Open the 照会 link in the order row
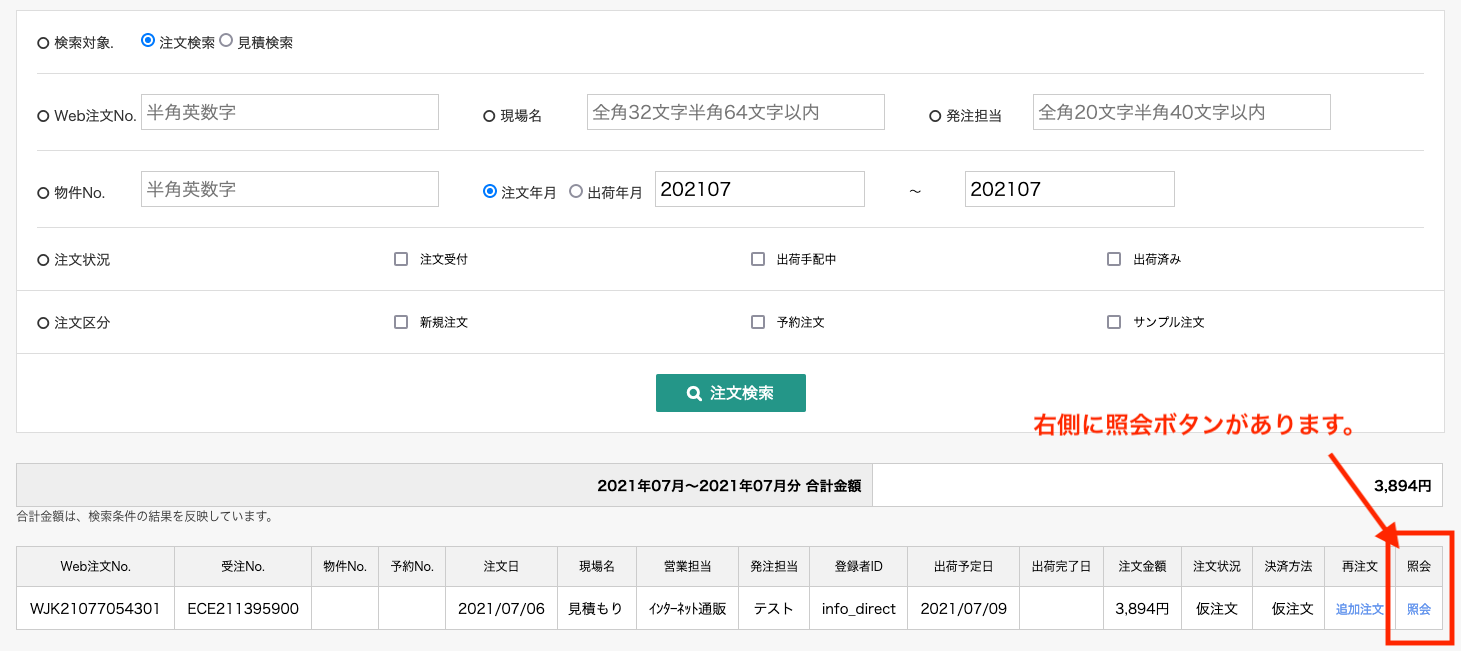 click(1419, 609)
